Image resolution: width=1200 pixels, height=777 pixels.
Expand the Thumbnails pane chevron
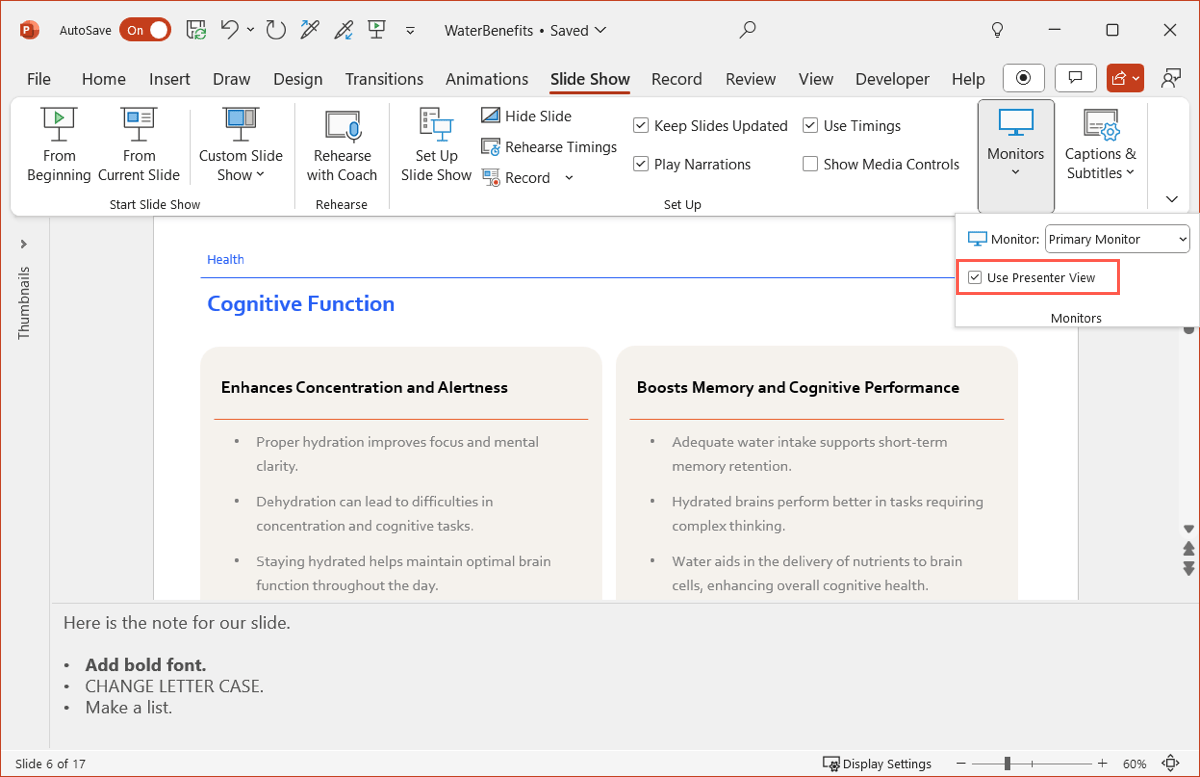pos(24,243)
